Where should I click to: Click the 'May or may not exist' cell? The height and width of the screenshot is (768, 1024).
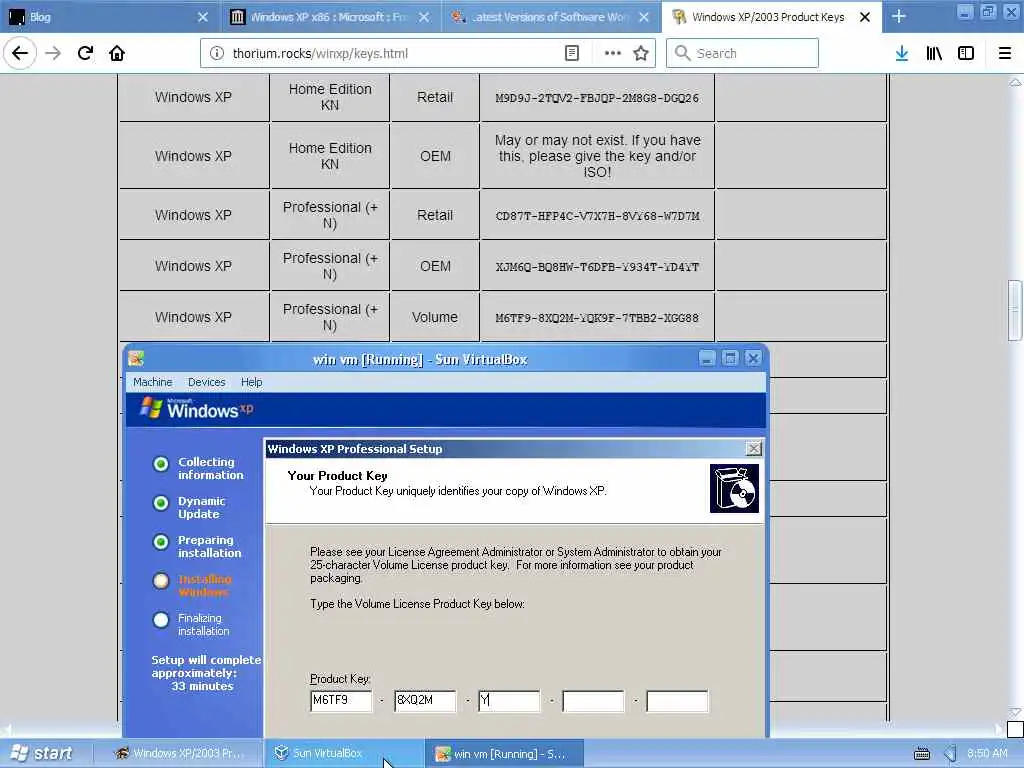tap(597, 156)
